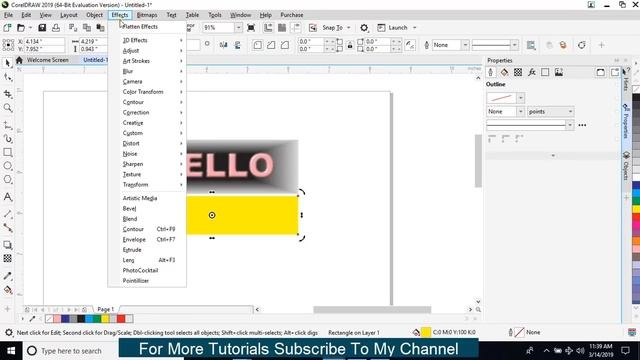640x360 pixels.
Task: Mirror the object vertically
Action: [x=237, y=45]
